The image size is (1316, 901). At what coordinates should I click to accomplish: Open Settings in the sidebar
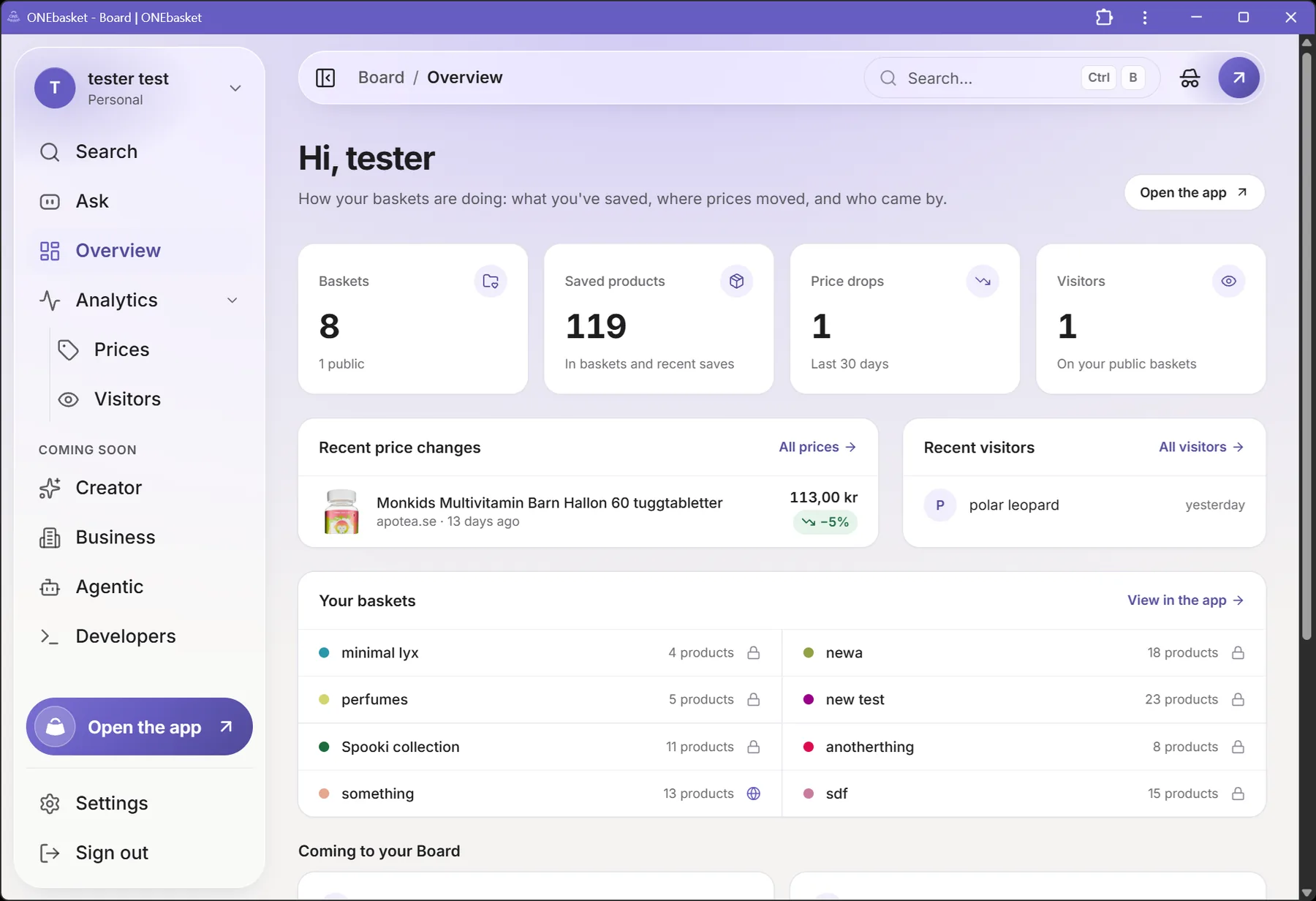(139, 803)
